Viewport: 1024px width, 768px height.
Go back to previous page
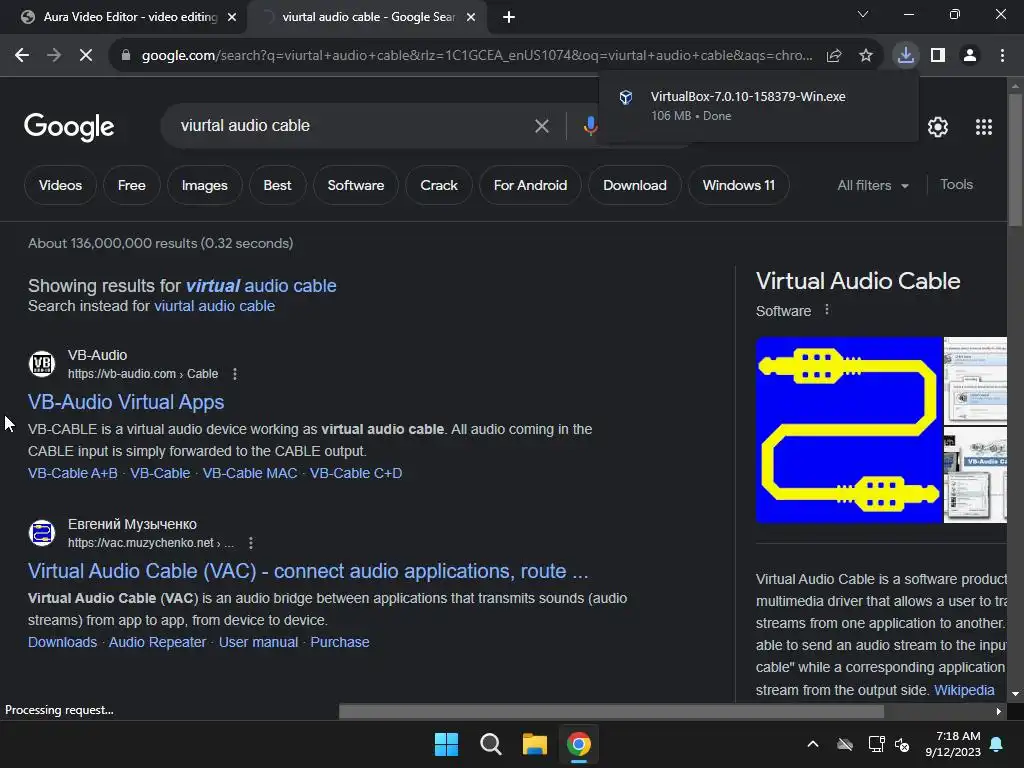(x=22, y=56)
